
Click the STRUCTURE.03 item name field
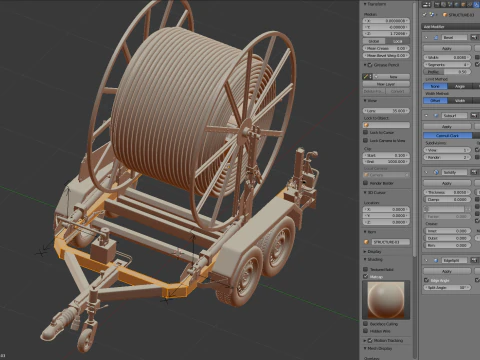click(x=390, y=242)
